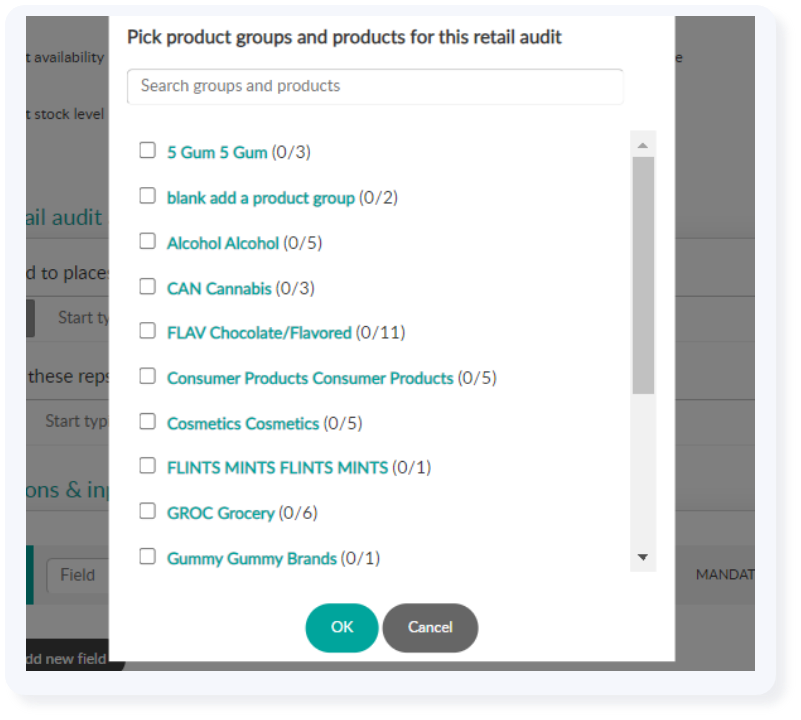Open the Cosmetics Cosmetics group link
The width and height of the screenshot is (801, 720).
pyautogui.click(x=243, y=424)
